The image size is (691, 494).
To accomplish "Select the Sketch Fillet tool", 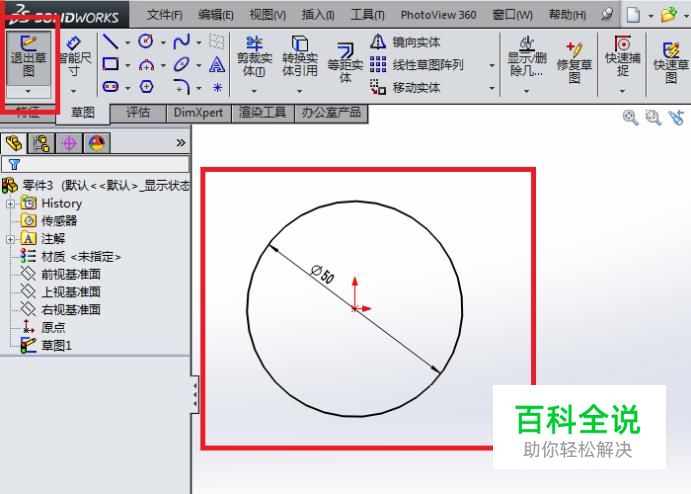I will [x=182, y=87].
